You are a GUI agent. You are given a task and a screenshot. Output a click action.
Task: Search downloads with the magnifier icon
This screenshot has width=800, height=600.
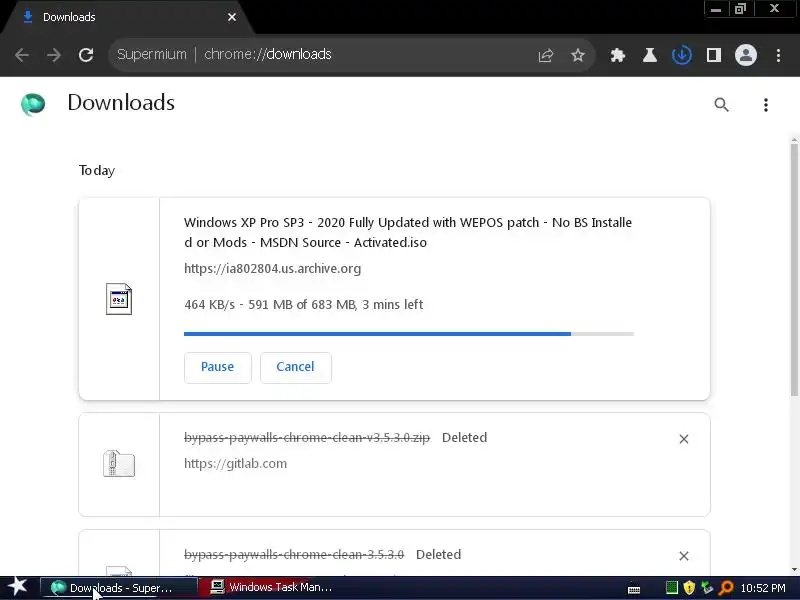coord(721,105)
